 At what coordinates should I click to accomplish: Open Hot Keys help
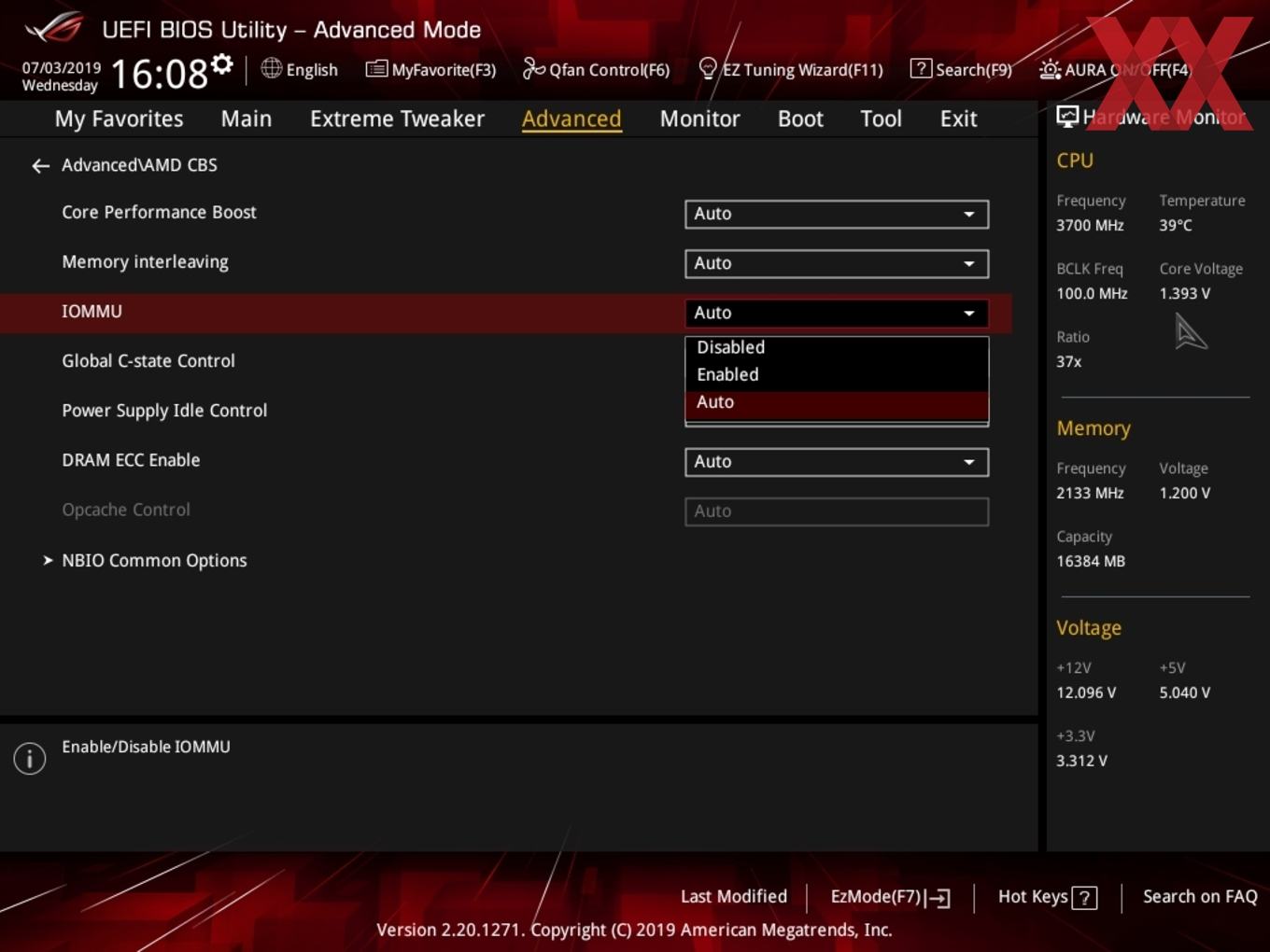(x=1047, y=897)
